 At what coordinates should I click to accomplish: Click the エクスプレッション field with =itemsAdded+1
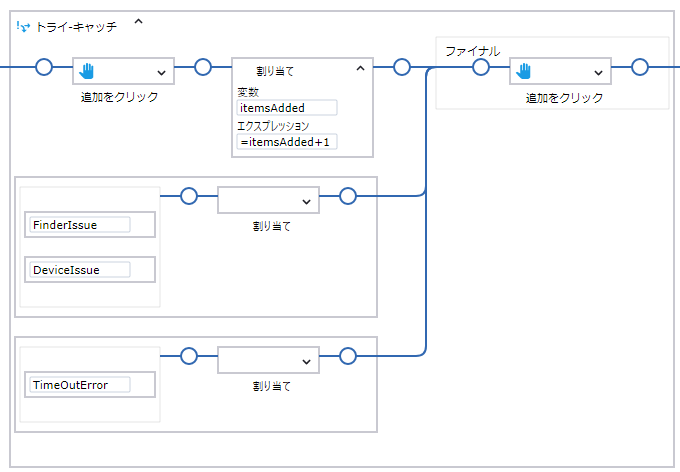[286, 142]
